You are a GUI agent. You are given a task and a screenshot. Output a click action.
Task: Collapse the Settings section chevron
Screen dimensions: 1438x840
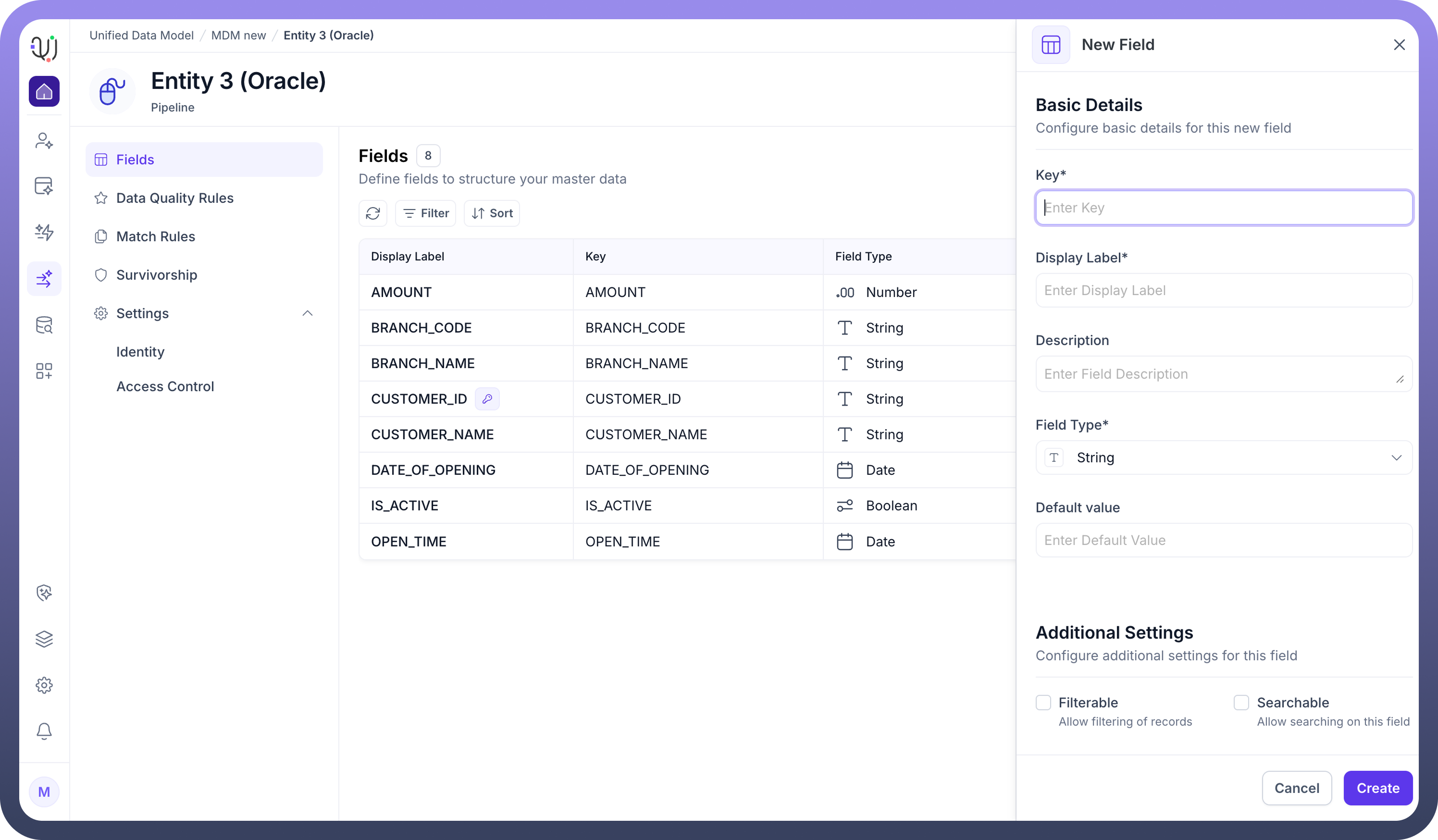[307, 313]
